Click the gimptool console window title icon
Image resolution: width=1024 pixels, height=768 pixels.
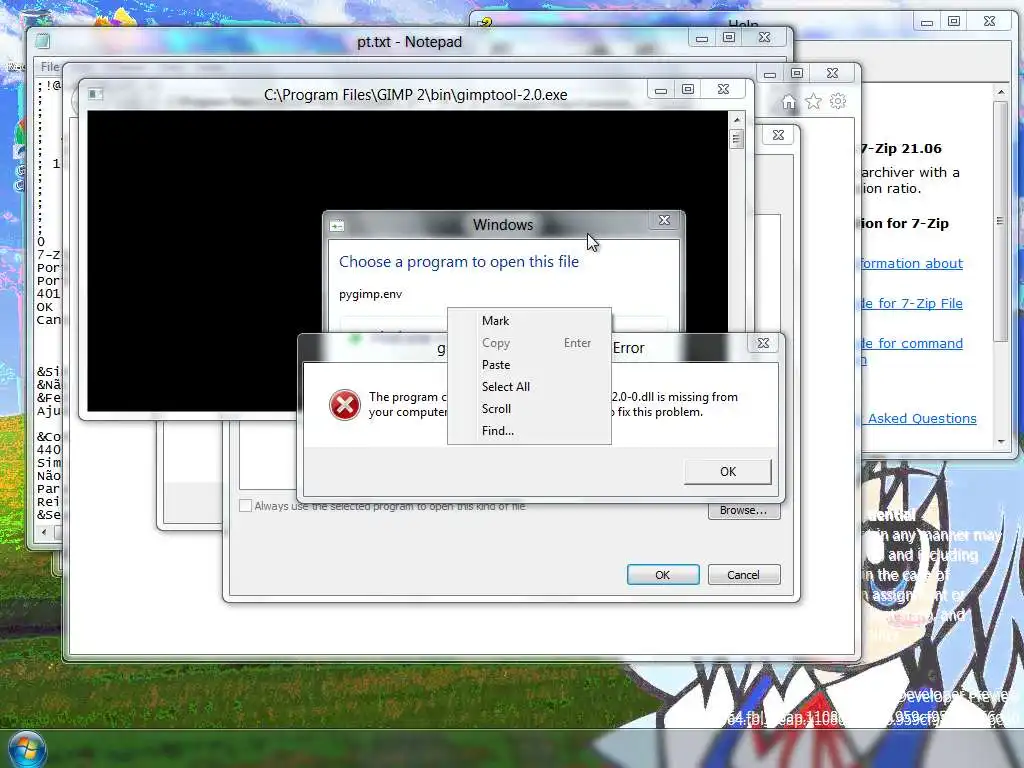[x=95, y=94]
